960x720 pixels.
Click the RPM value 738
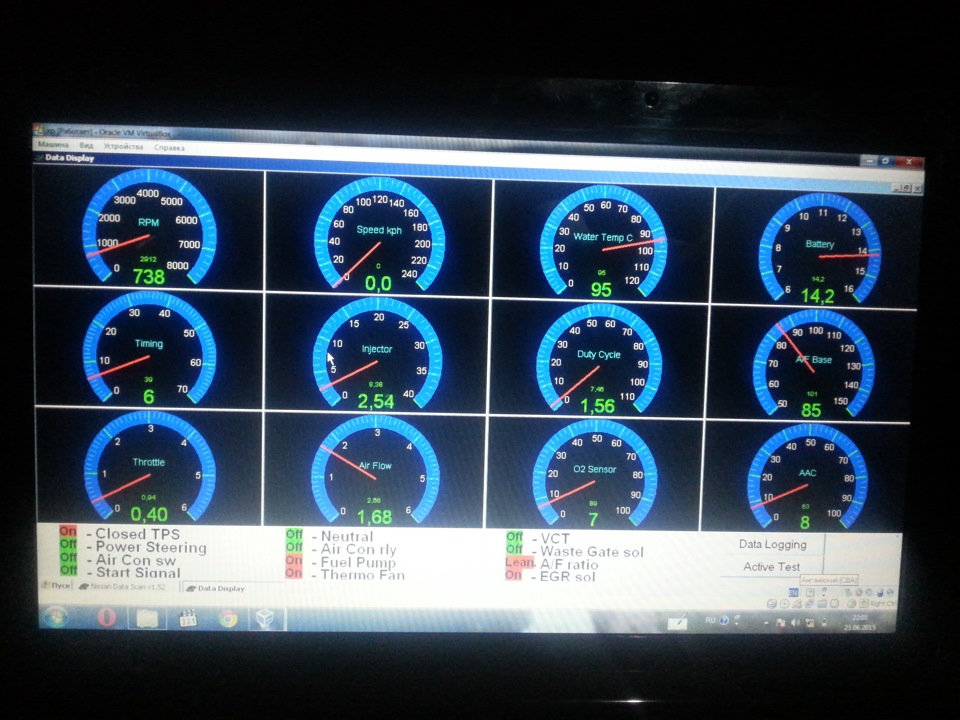[149, 277]
